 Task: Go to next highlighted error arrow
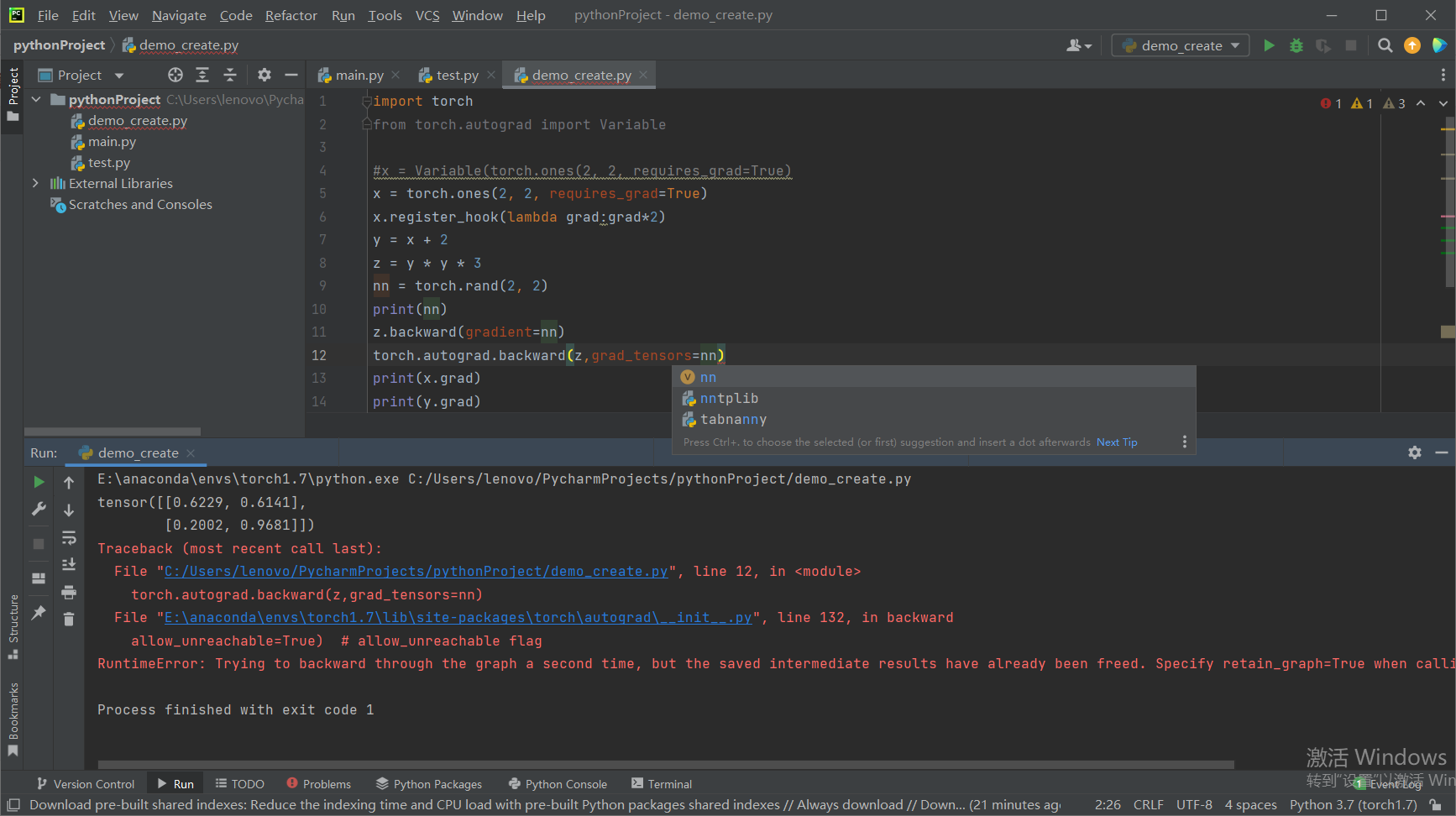point(1443,103)
